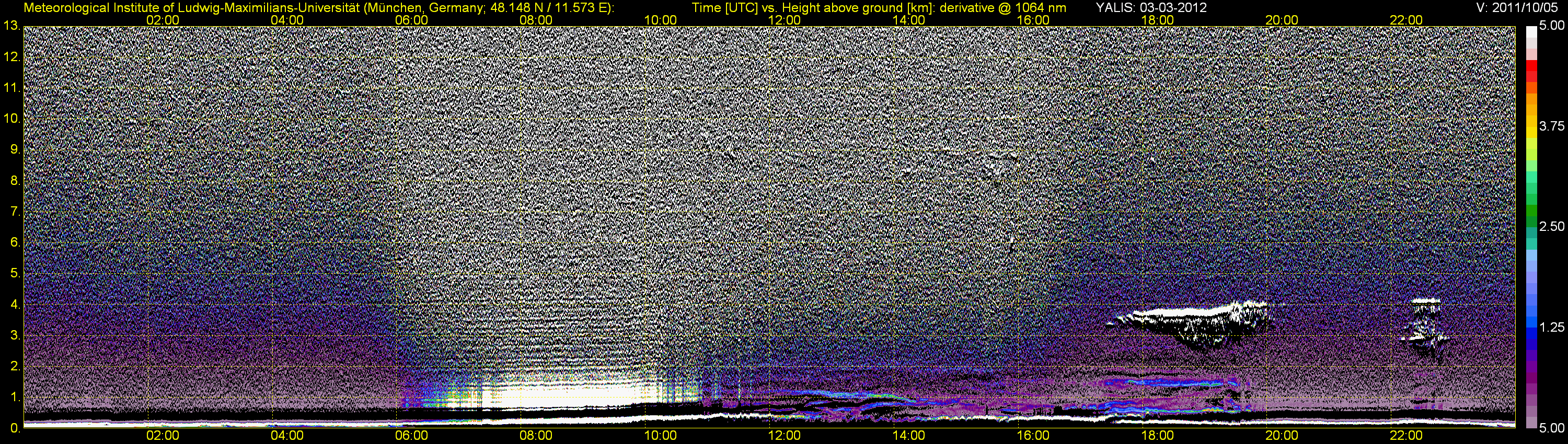This screenshot has height=444, width=1568.
Task: Click the Meteorological Institute Ludwig-Maximilians-Universität title text
Action: pyautogui.click(x=319, y=8)
